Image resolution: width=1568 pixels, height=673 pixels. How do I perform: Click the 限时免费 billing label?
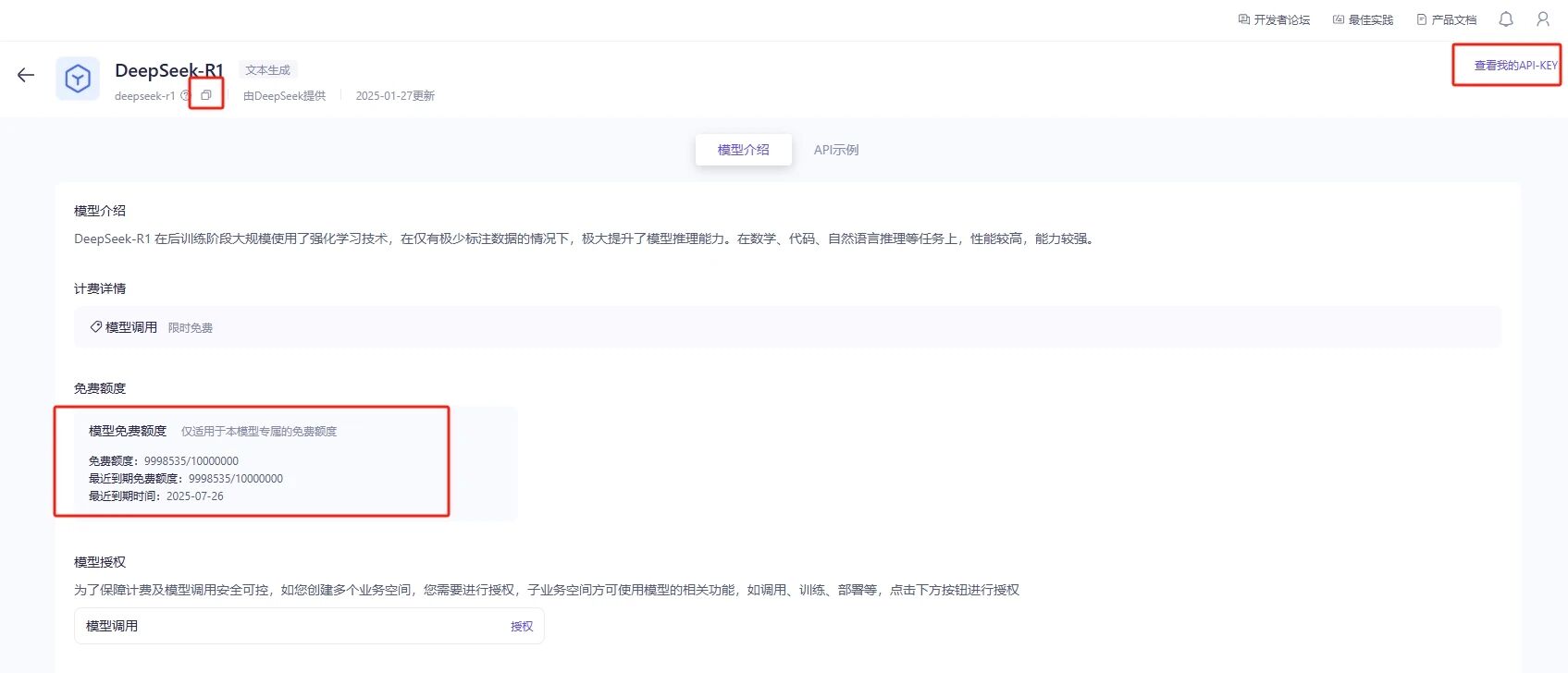click(x=191, y=328)
